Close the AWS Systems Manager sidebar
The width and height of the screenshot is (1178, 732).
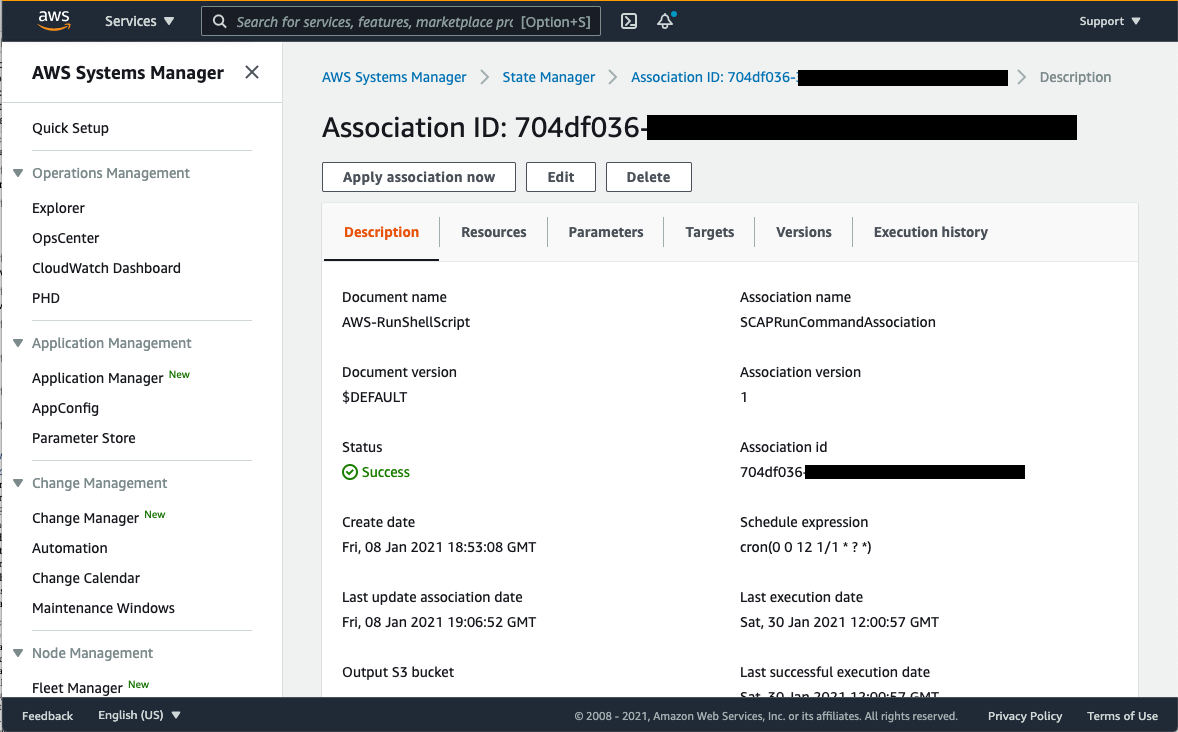point(252,72)
